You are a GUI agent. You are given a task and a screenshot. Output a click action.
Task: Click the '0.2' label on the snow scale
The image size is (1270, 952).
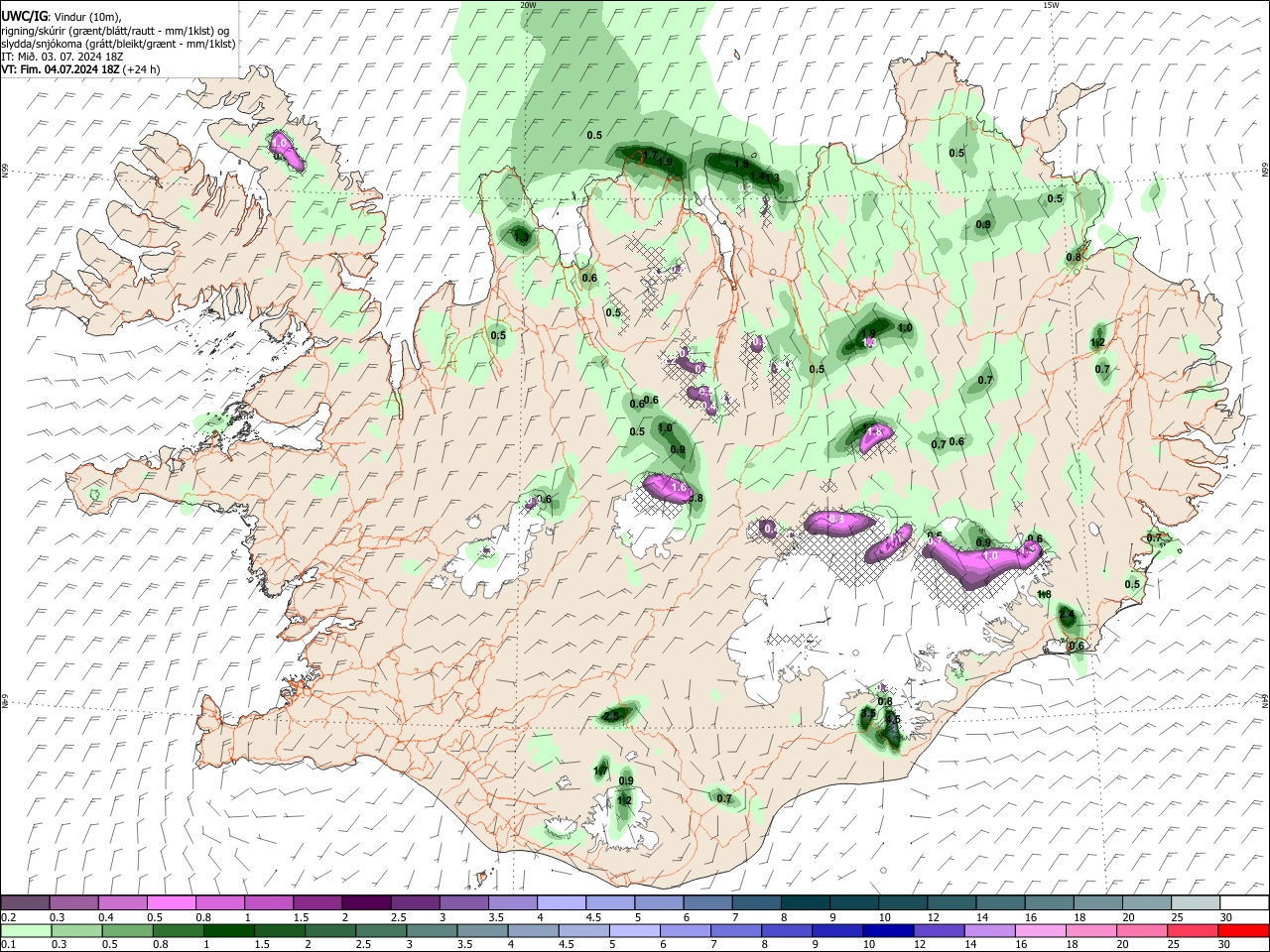pyautogui.click(x=8, y=916)
